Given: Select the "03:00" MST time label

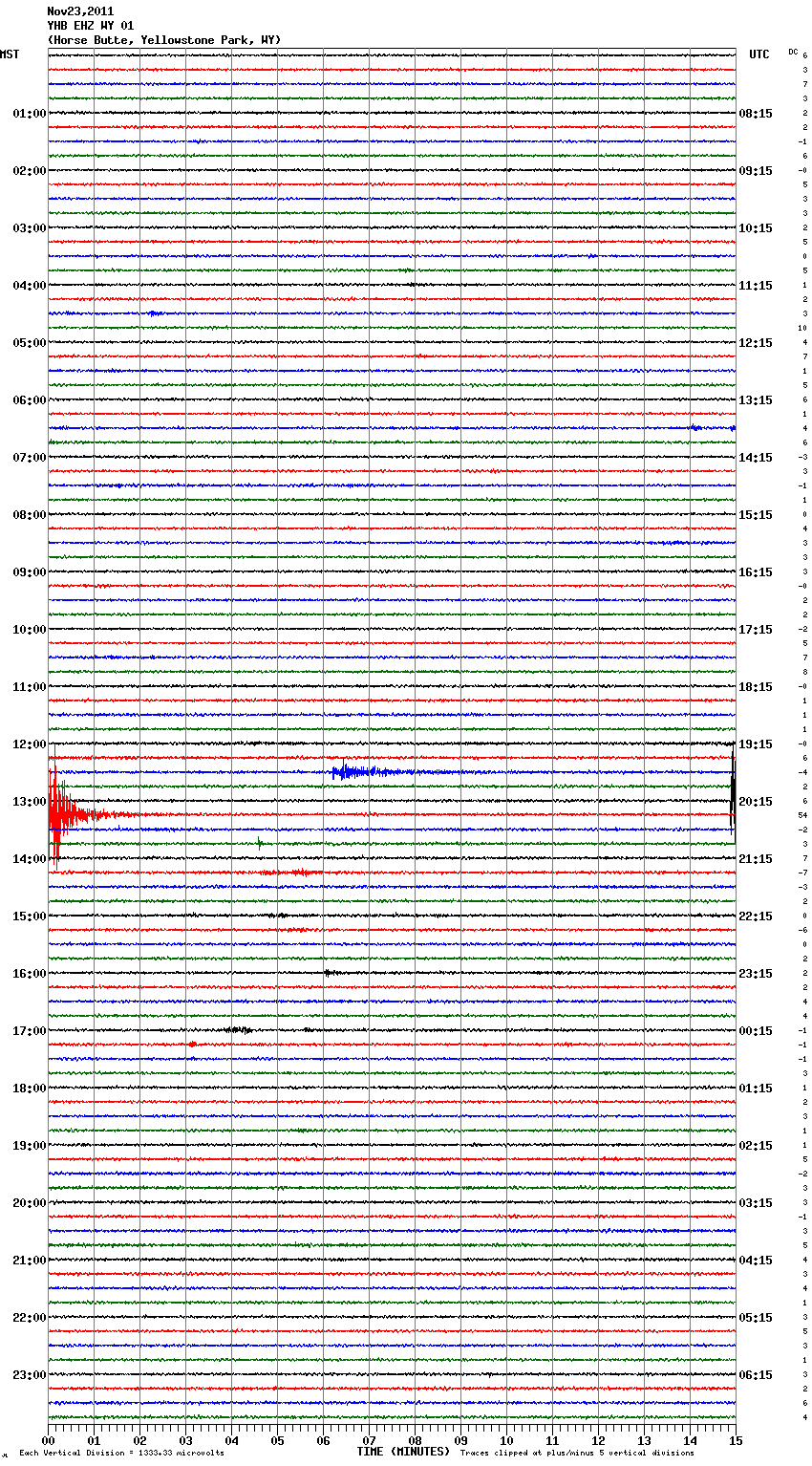Looking at the screenshot, I should (30, 228).
